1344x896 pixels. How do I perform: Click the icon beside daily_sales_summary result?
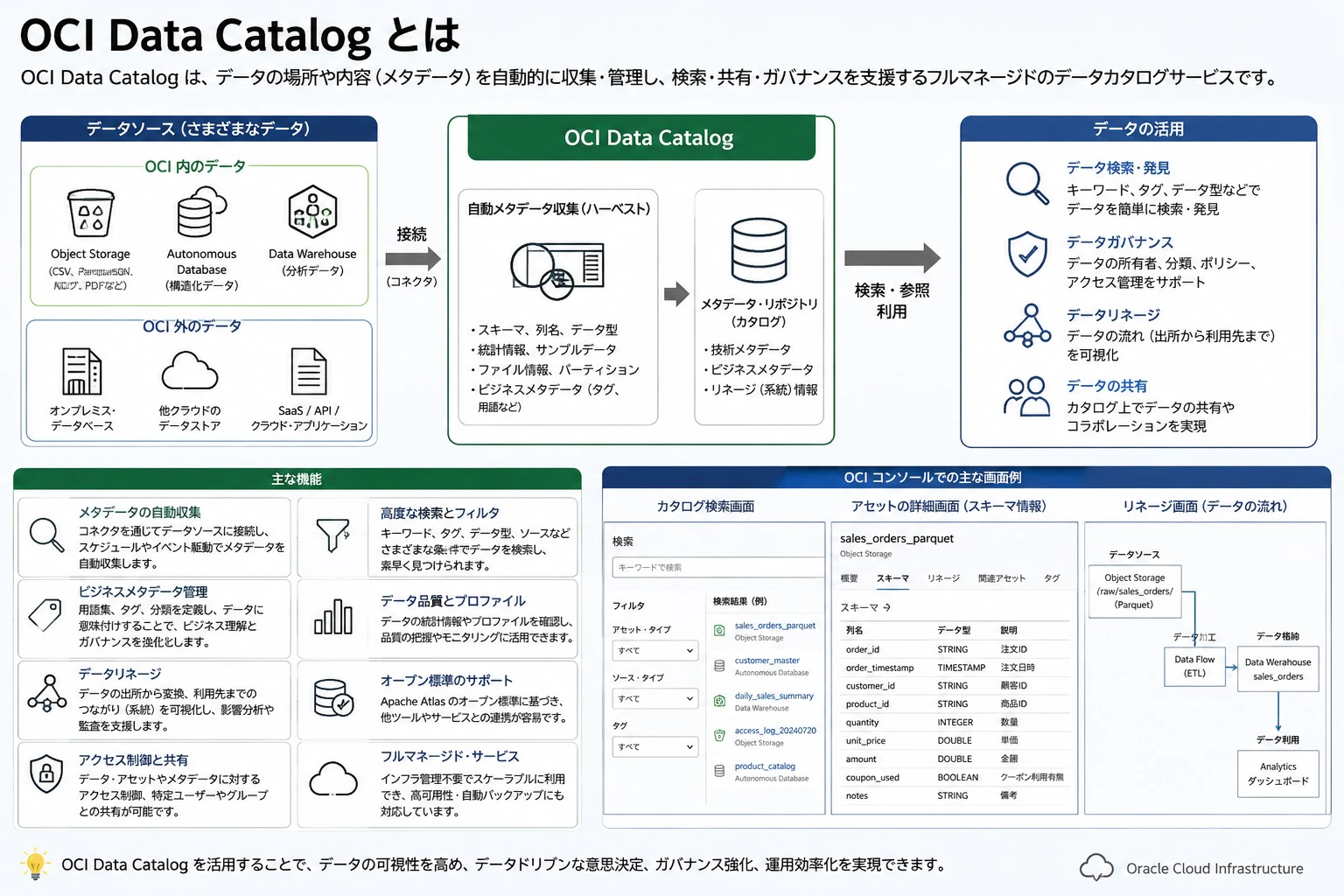[719, 701]
